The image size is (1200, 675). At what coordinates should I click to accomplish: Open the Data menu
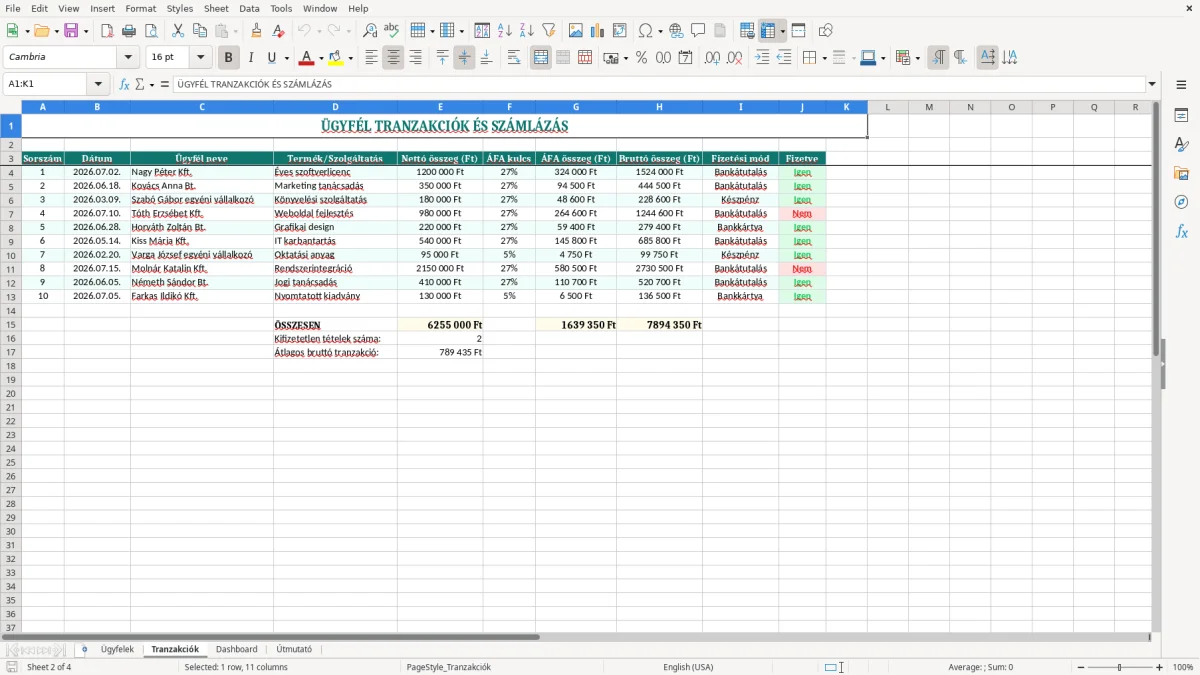point(249,8)
